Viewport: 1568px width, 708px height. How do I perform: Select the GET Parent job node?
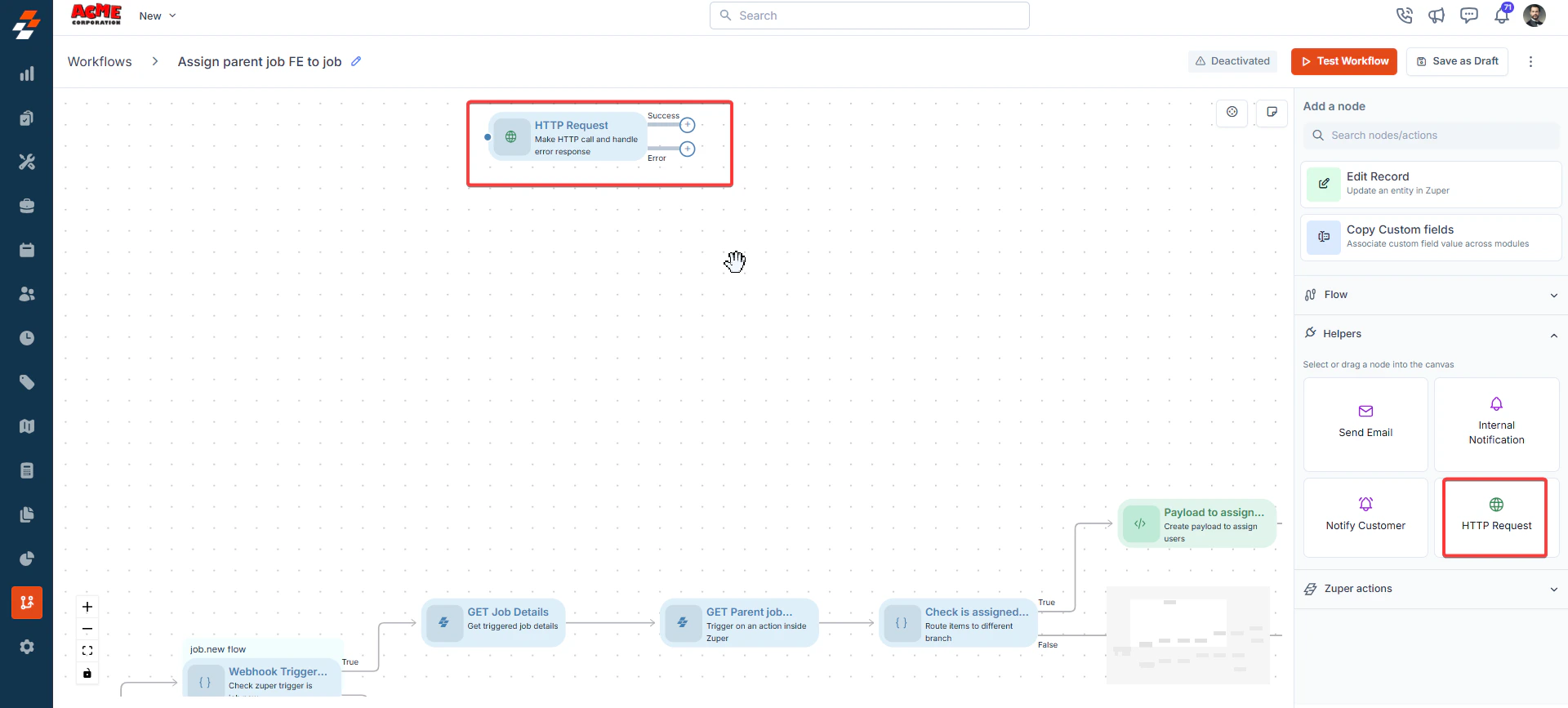pos(739,622)
